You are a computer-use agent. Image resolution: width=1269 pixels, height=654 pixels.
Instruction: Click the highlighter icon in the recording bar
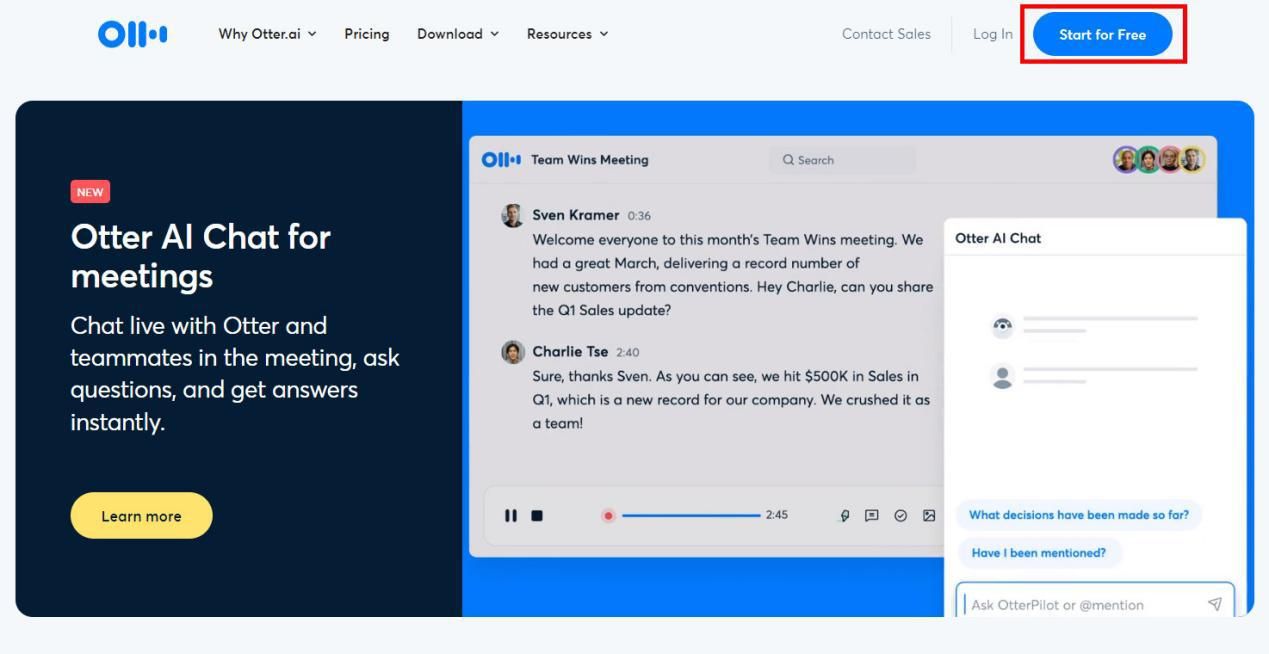[845, 515]
